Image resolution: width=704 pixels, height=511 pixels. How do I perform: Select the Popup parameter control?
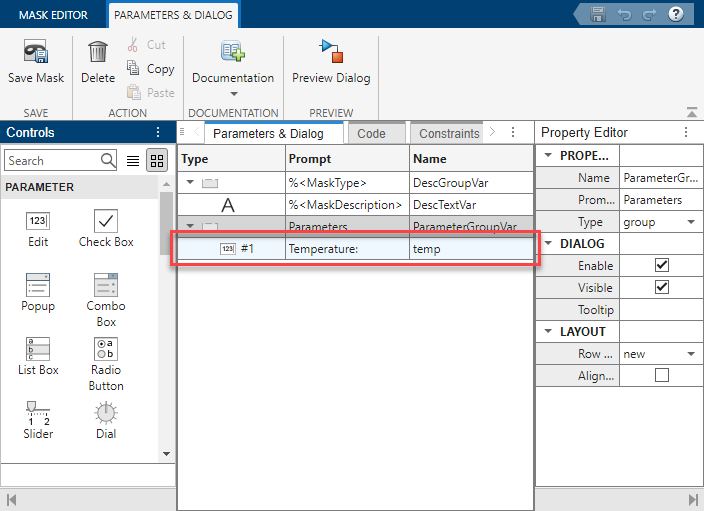point(38,286)
